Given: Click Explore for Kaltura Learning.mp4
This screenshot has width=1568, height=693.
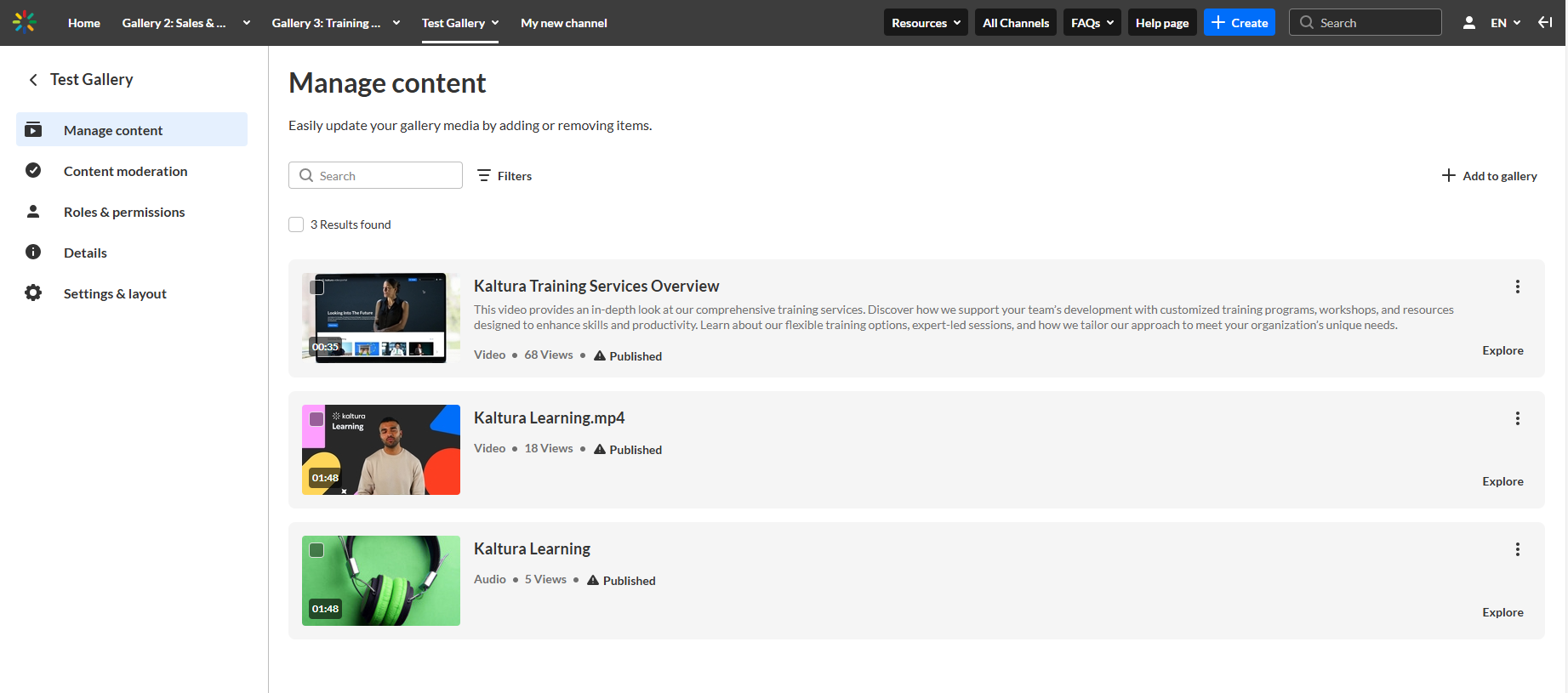Looking at the screenshot, I should [x=1502, y=481].
